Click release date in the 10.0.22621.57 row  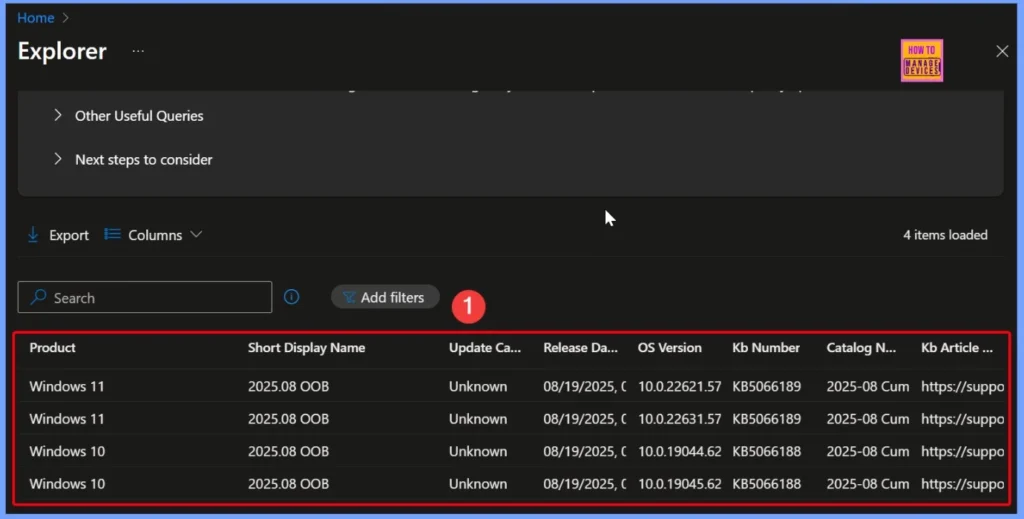584,386
